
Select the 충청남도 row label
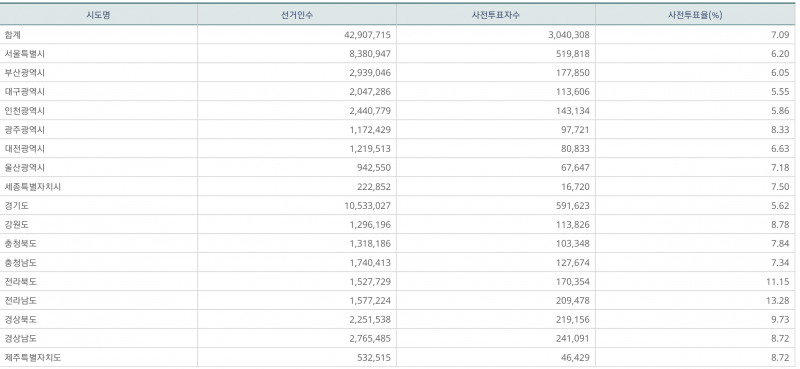tap(20, 263)
